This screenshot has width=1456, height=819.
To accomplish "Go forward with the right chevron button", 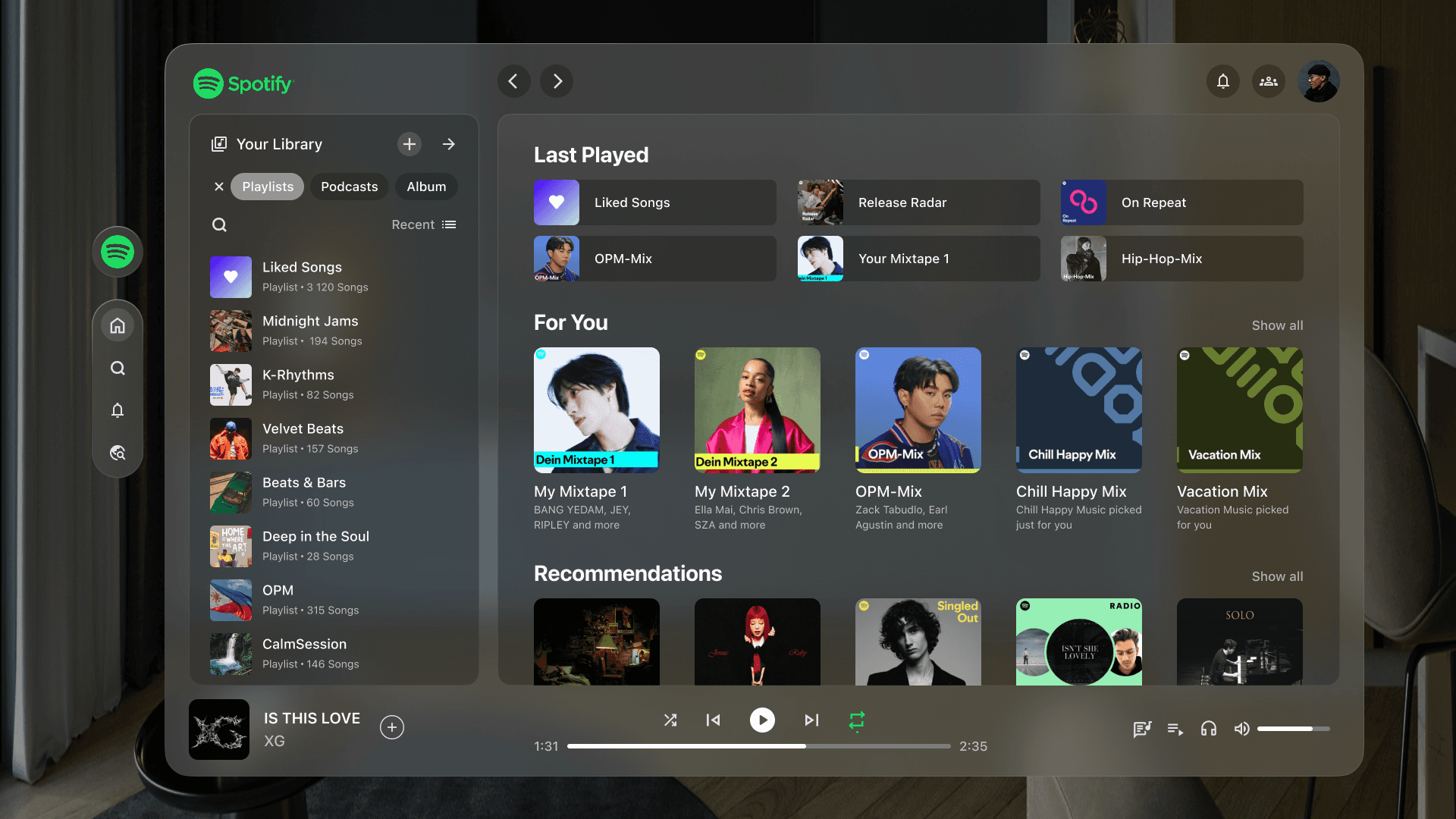I will tap(557, 81).
